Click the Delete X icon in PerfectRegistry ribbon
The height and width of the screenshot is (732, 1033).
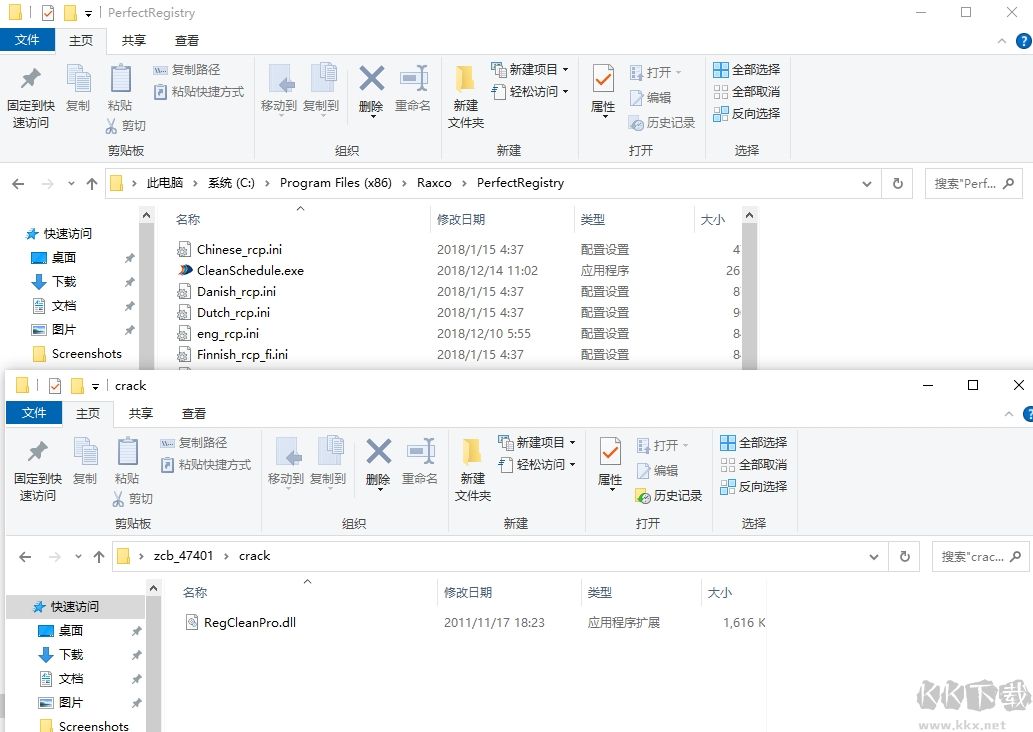point(372,79)
